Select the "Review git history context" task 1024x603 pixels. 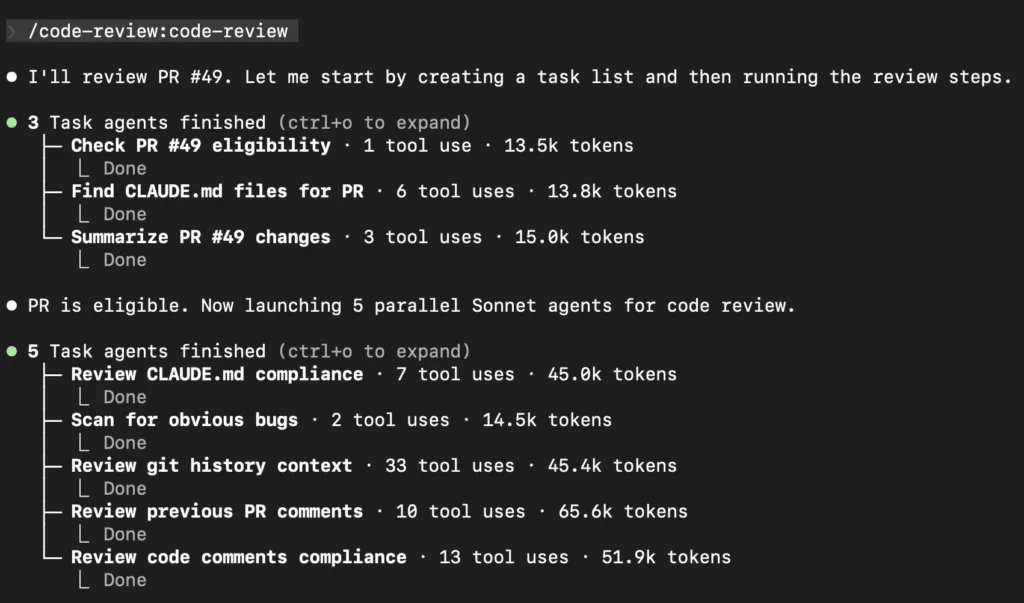[211, 465]
